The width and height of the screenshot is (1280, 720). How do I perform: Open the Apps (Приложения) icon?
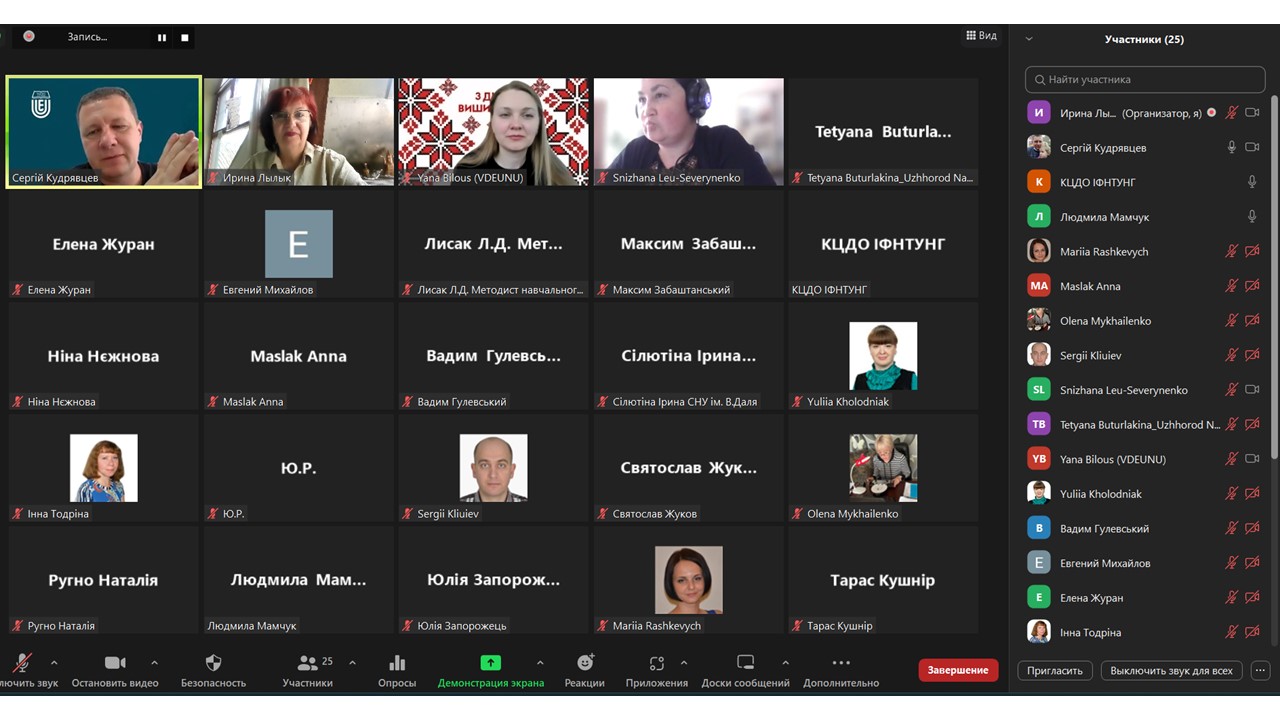[x=656, y=663]
